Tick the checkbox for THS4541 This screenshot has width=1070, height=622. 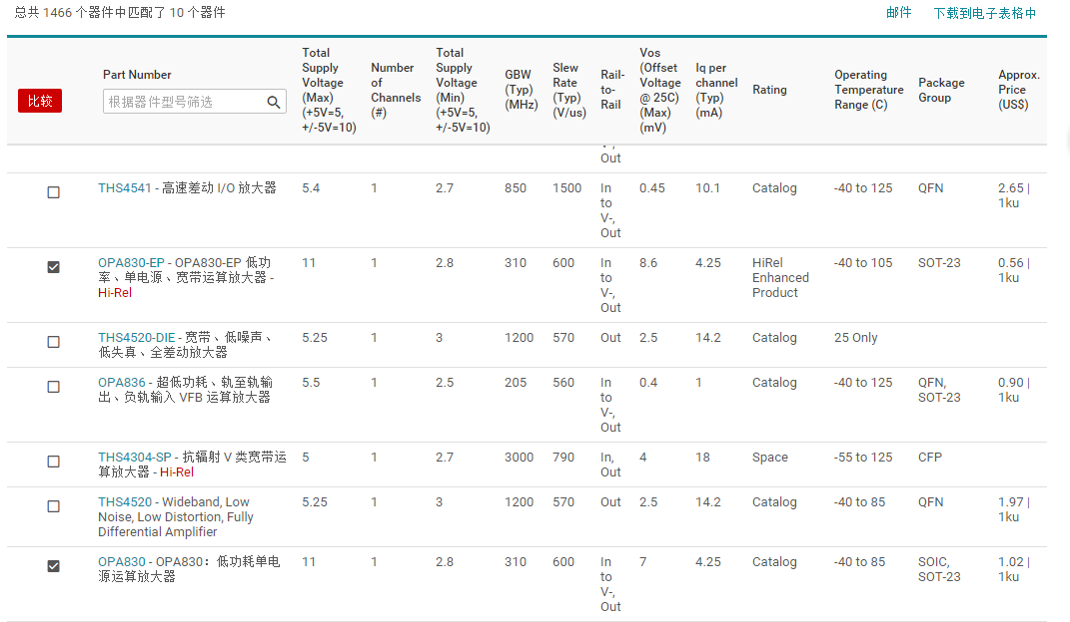click(53, 193)
